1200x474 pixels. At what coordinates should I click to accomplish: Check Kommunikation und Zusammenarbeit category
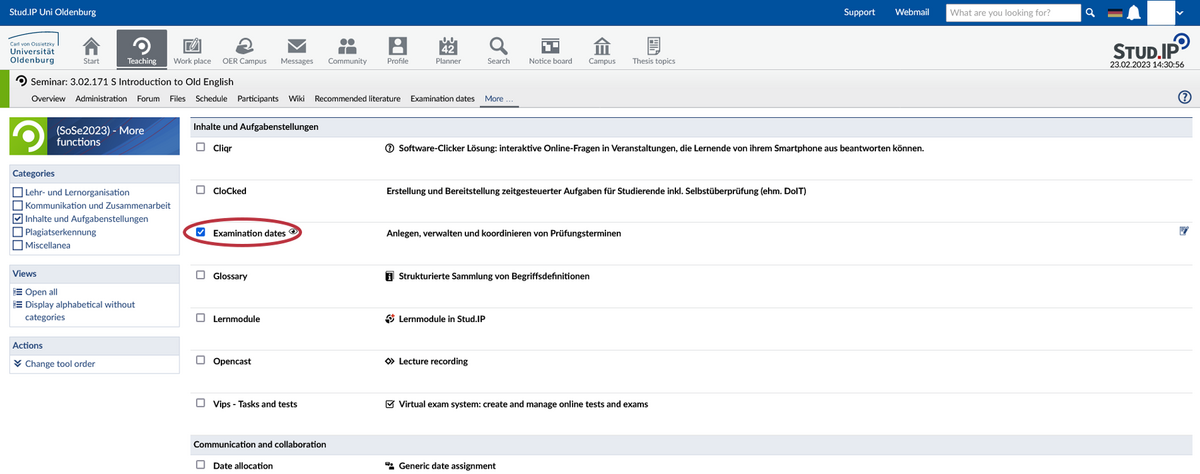click(x=17, y=205)
